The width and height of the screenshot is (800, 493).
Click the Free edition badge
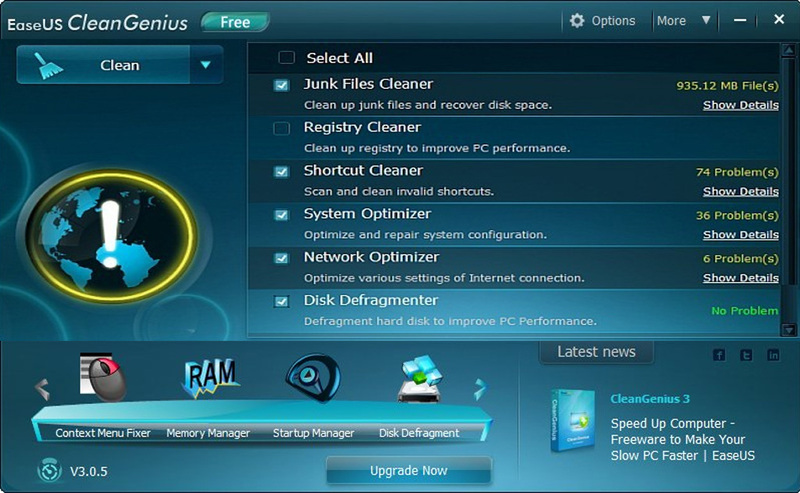pyautogui.click(x=235, y=22)
